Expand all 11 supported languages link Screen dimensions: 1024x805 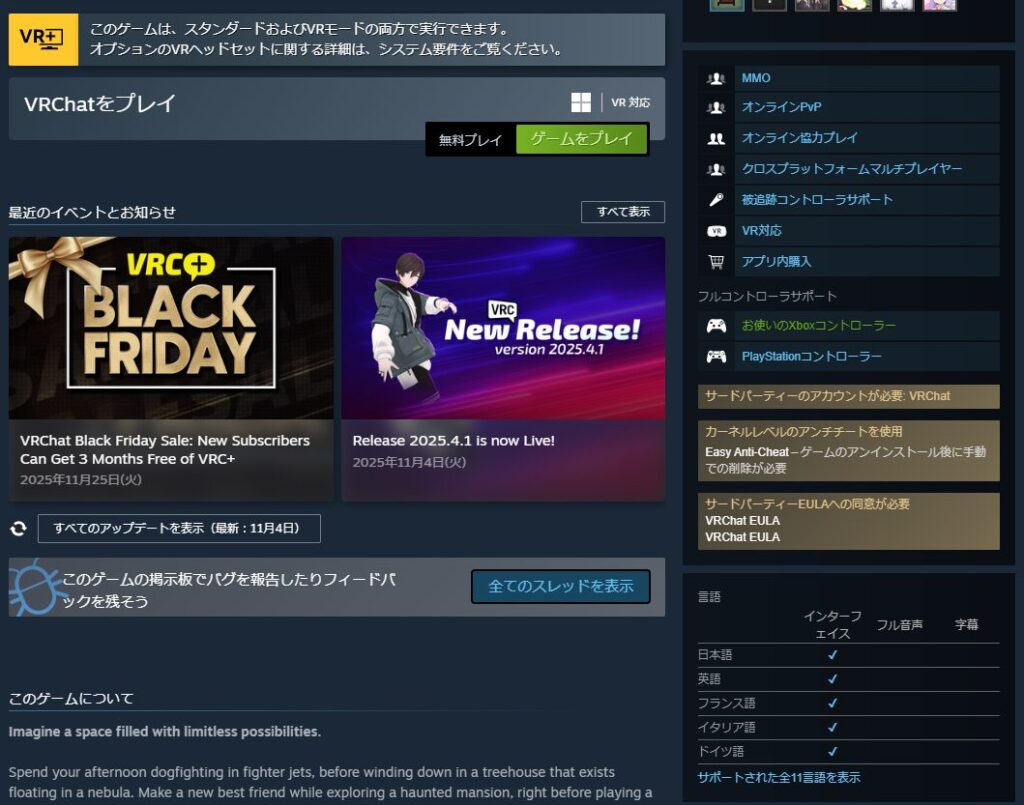click(778, 778)
